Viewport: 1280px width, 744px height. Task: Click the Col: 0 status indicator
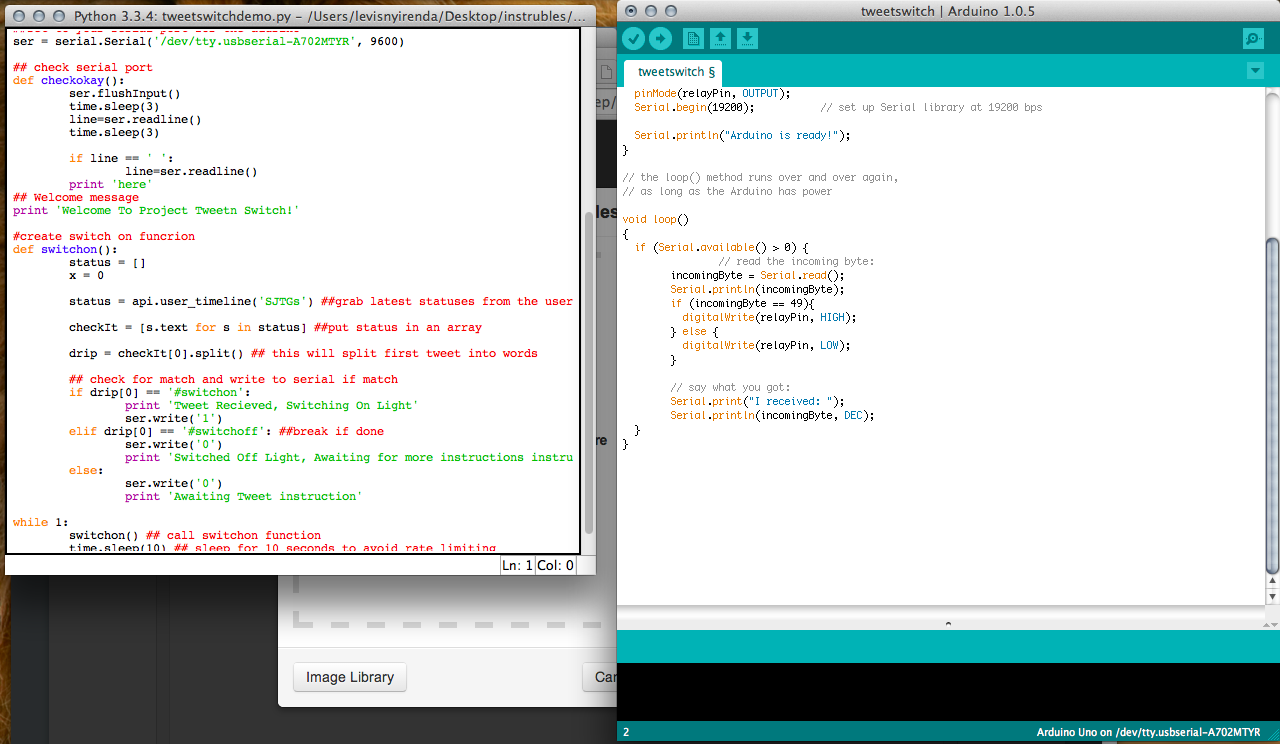tap(556, 566)
